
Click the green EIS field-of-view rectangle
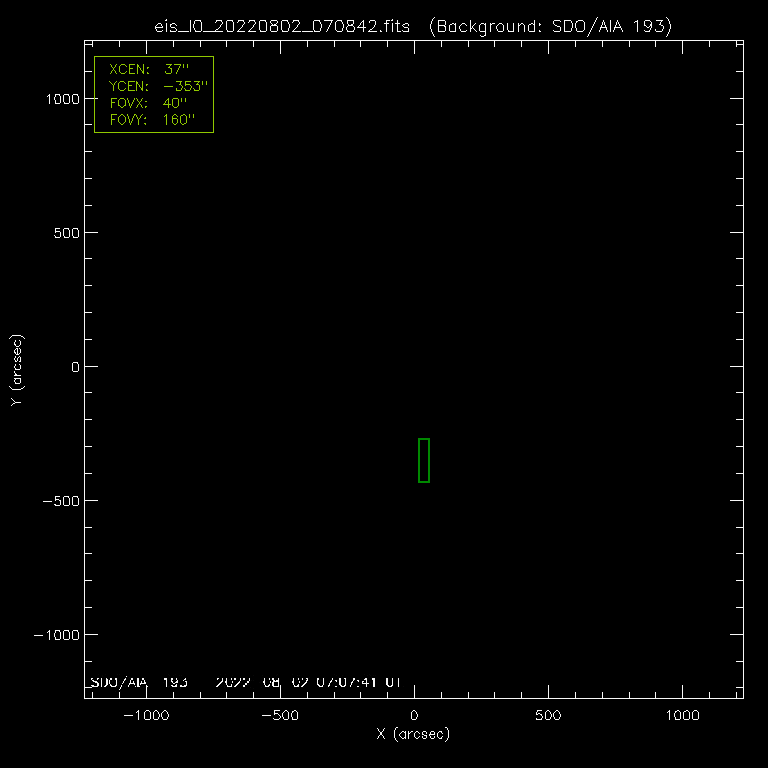tap(424, 460)
